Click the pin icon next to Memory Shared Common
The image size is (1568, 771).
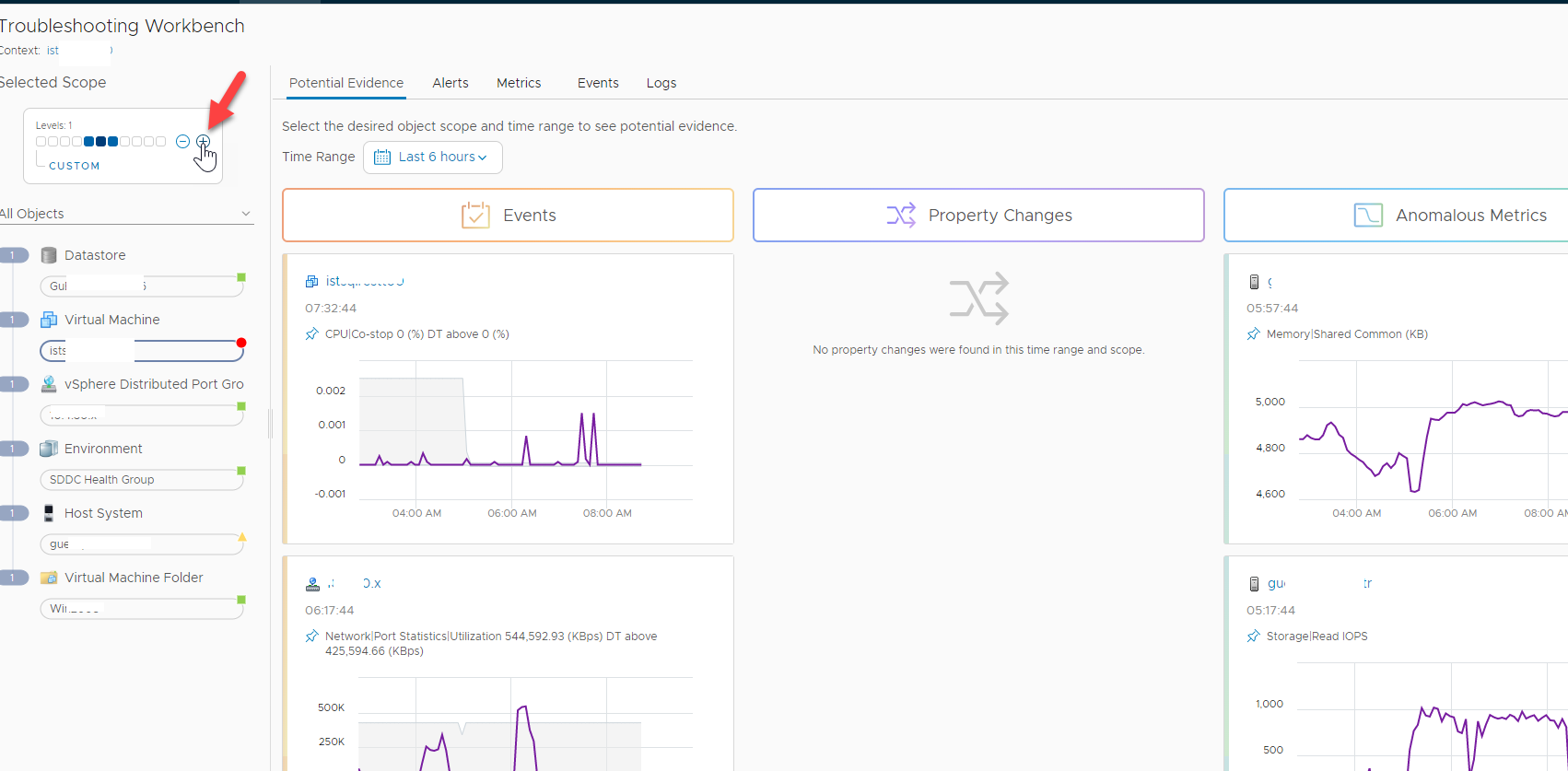[1254, 334]
